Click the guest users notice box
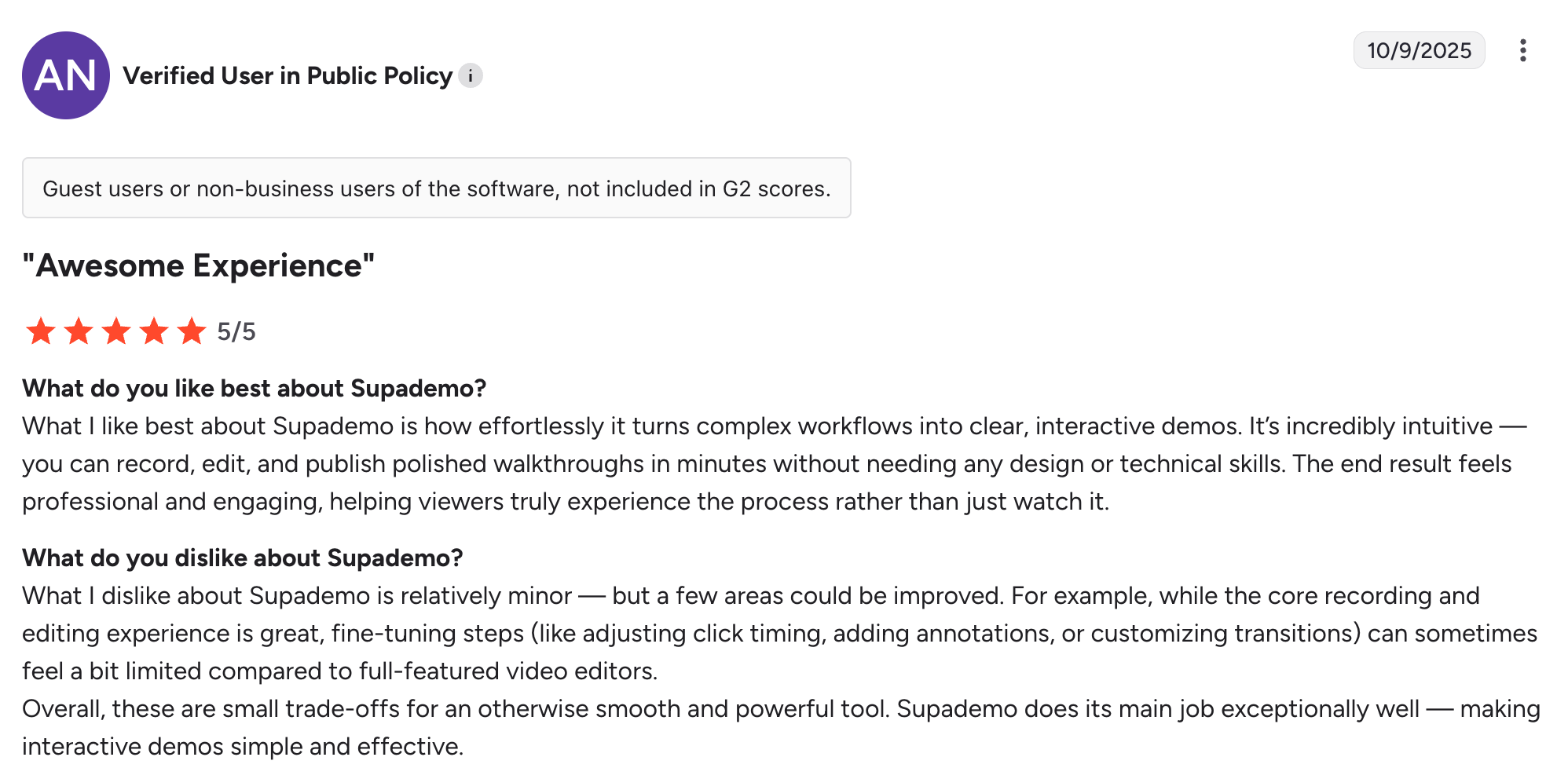Screen dimensions: 1568x779 (436, 188)
